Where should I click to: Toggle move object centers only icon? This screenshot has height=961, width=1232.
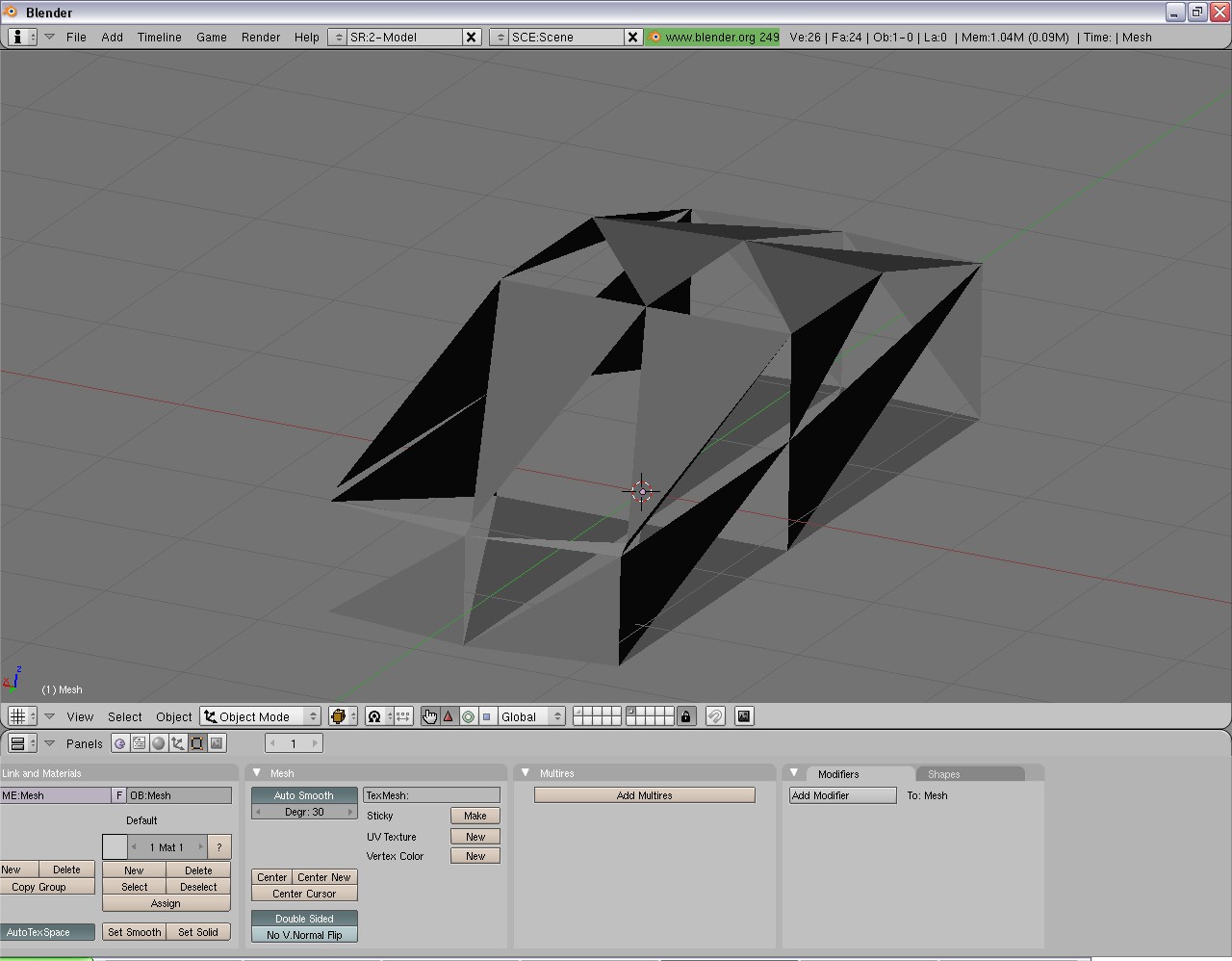403,716
